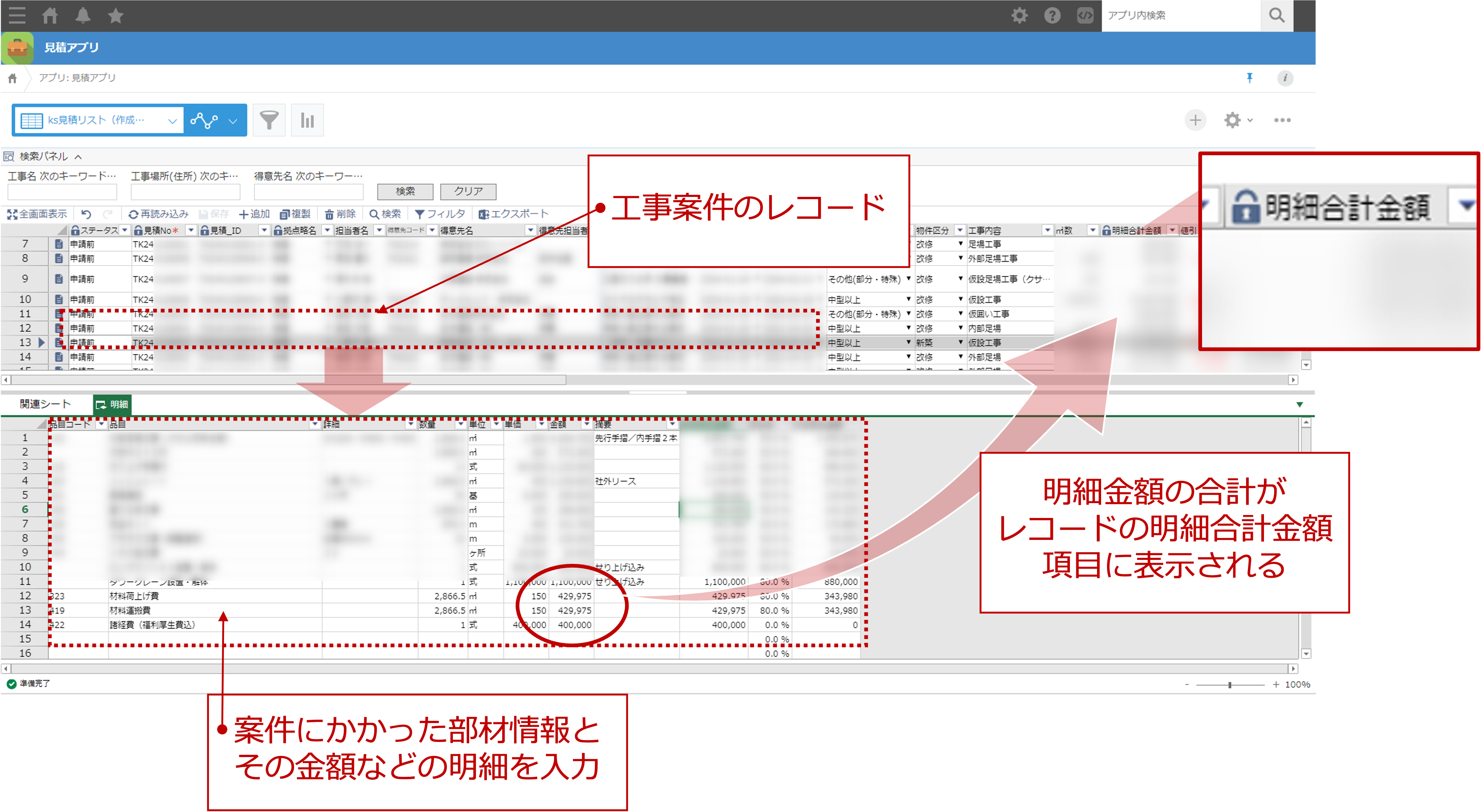
Task: Click the エクスポート button
Action: (513, 214)
